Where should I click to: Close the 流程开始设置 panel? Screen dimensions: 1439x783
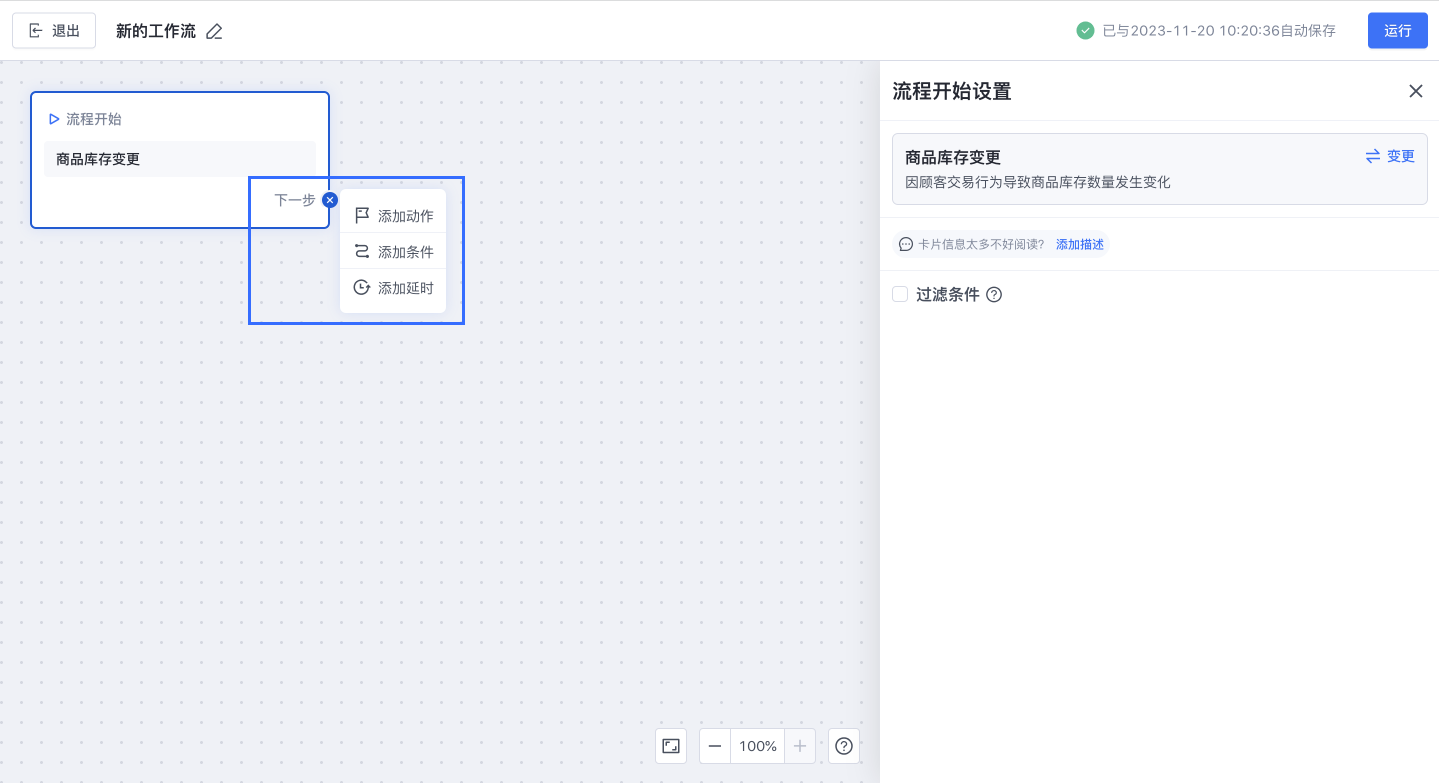(x=1416, y=91)
